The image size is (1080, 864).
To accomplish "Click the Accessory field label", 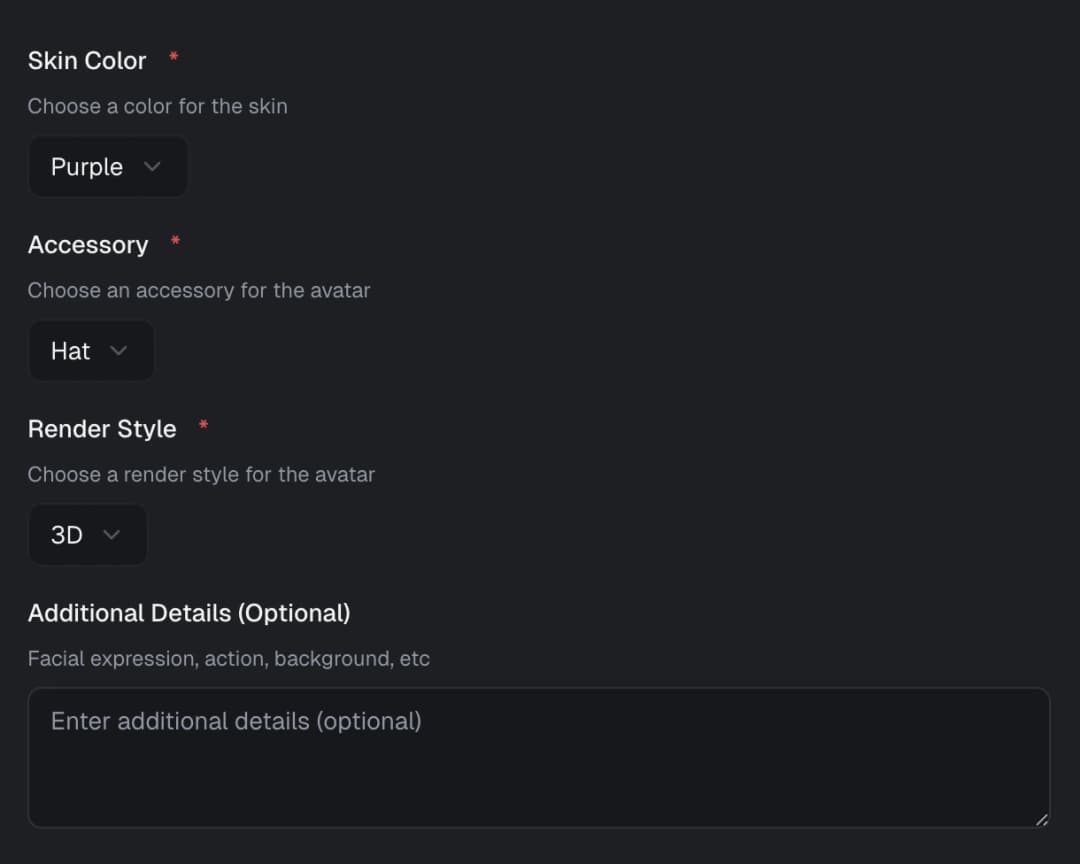I will pyautogui.click(x=88, y=245).
